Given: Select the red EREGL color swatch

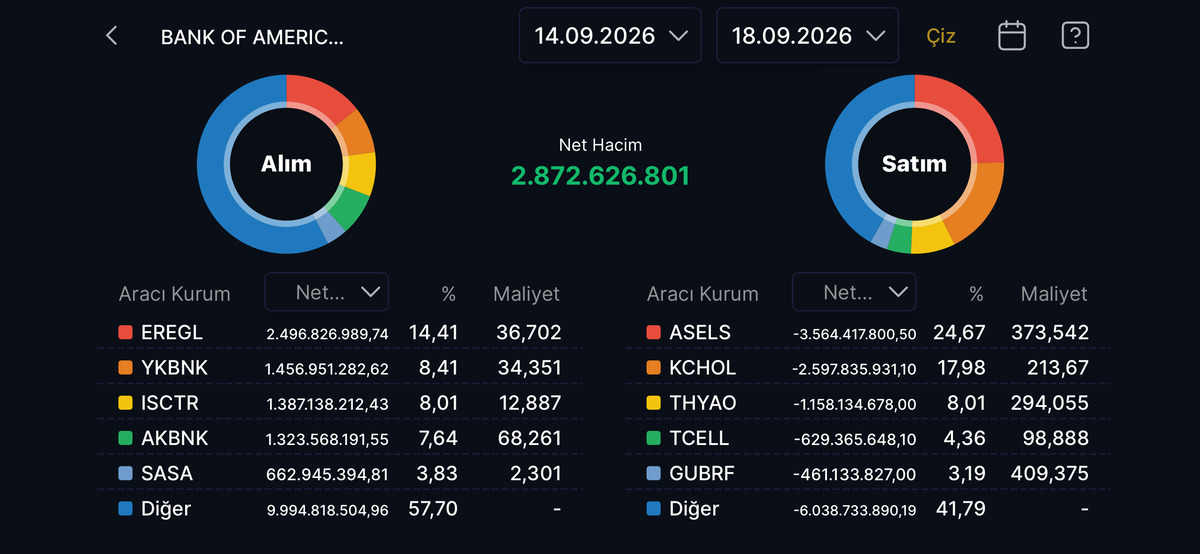Looking at the screenshot, I should pos(125,332).
